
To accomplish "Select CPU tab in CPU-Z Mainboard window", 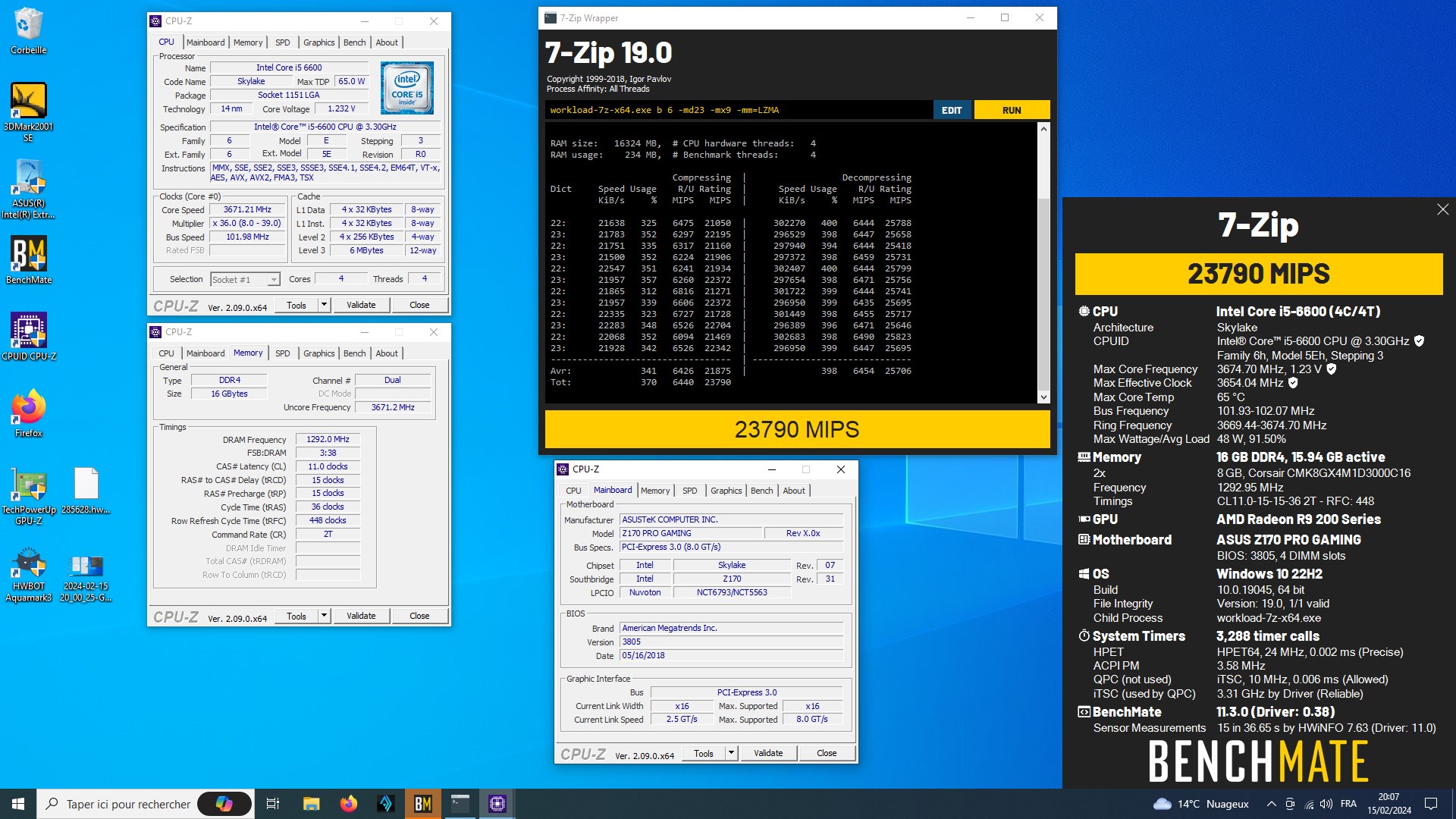I will pos(573,491).
